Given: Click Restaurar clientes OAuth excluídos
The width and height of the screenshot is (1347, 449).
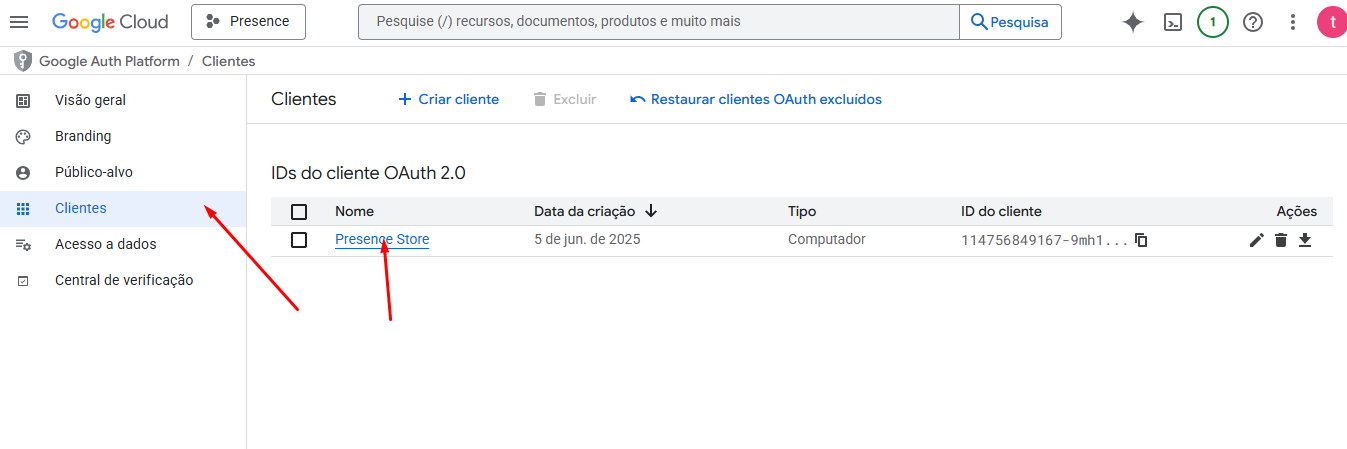Looking at the screenshot, I should click(x=756, y=99).
